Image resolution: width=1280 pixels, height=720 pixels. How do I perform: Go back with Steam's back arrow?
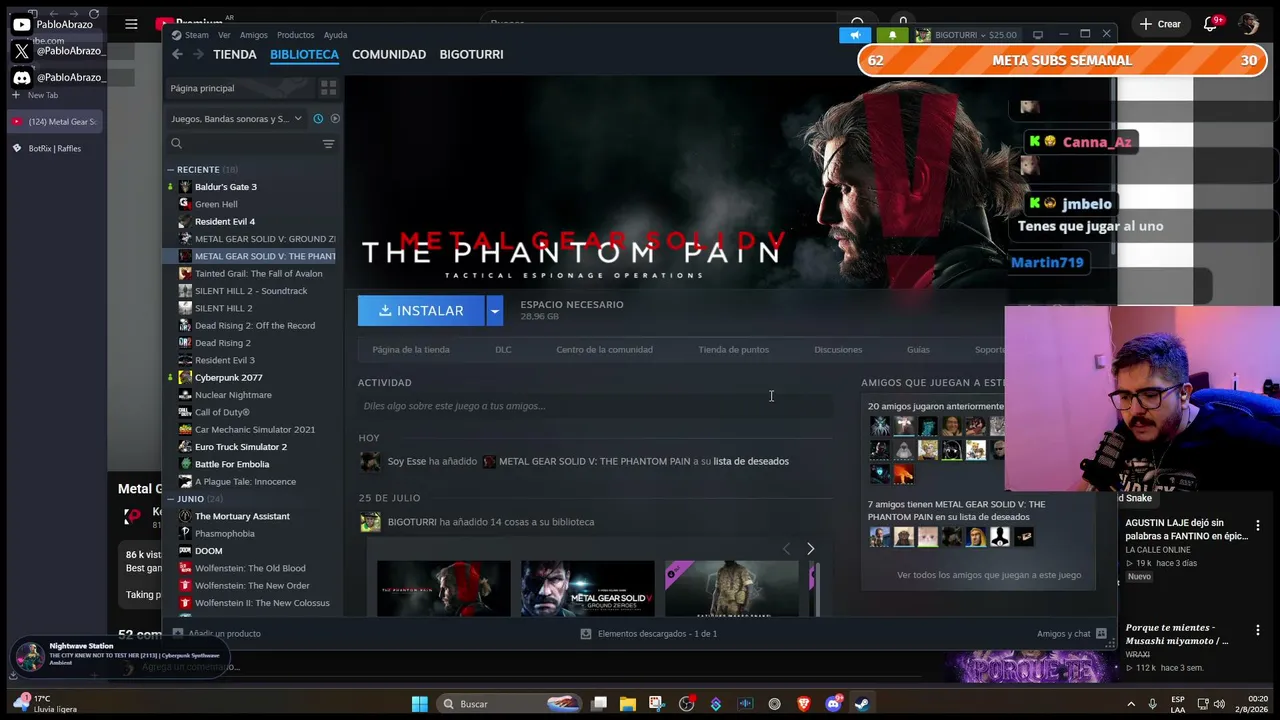(x=177, y=54)
